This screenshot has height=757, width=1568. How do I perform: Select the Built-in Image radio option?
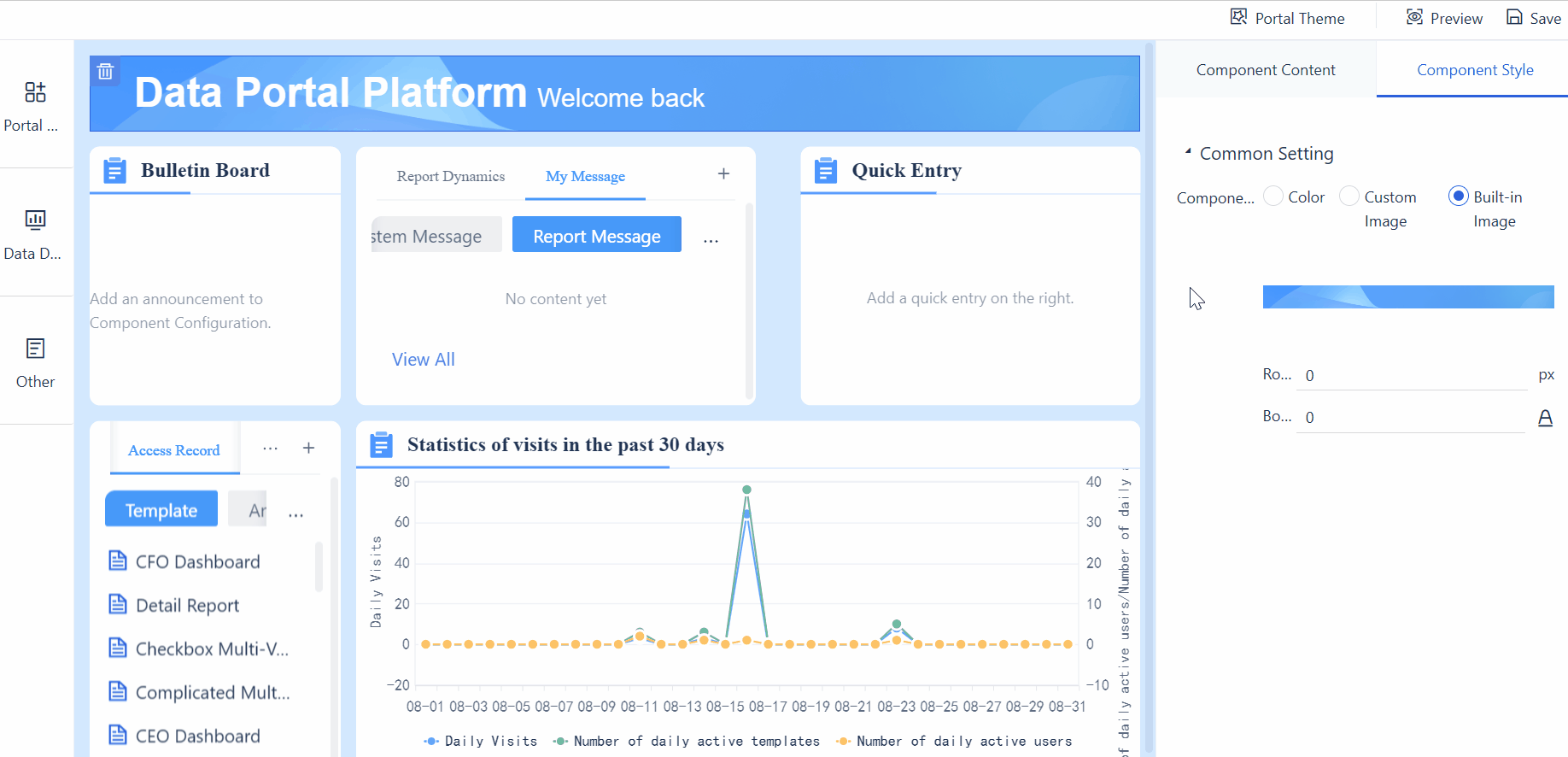click(1459, 197)
